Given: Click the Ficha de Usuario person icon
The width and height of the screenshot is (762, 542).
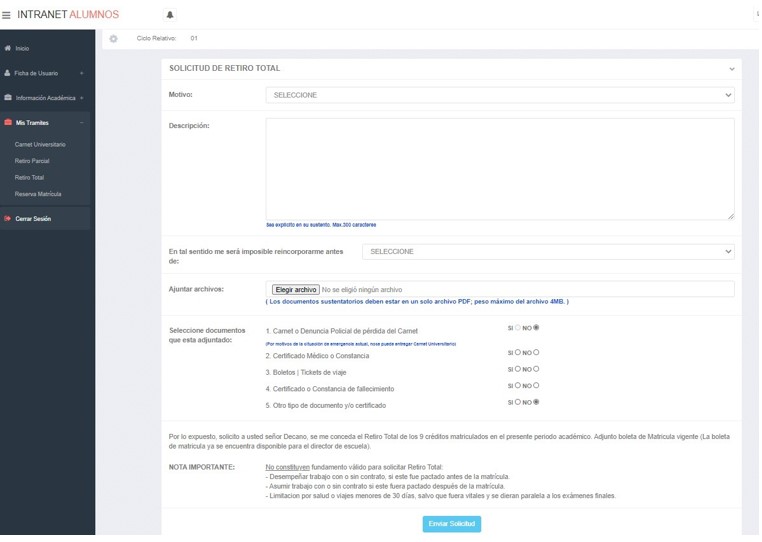Looking at the screenshot, I should (8, 73).
